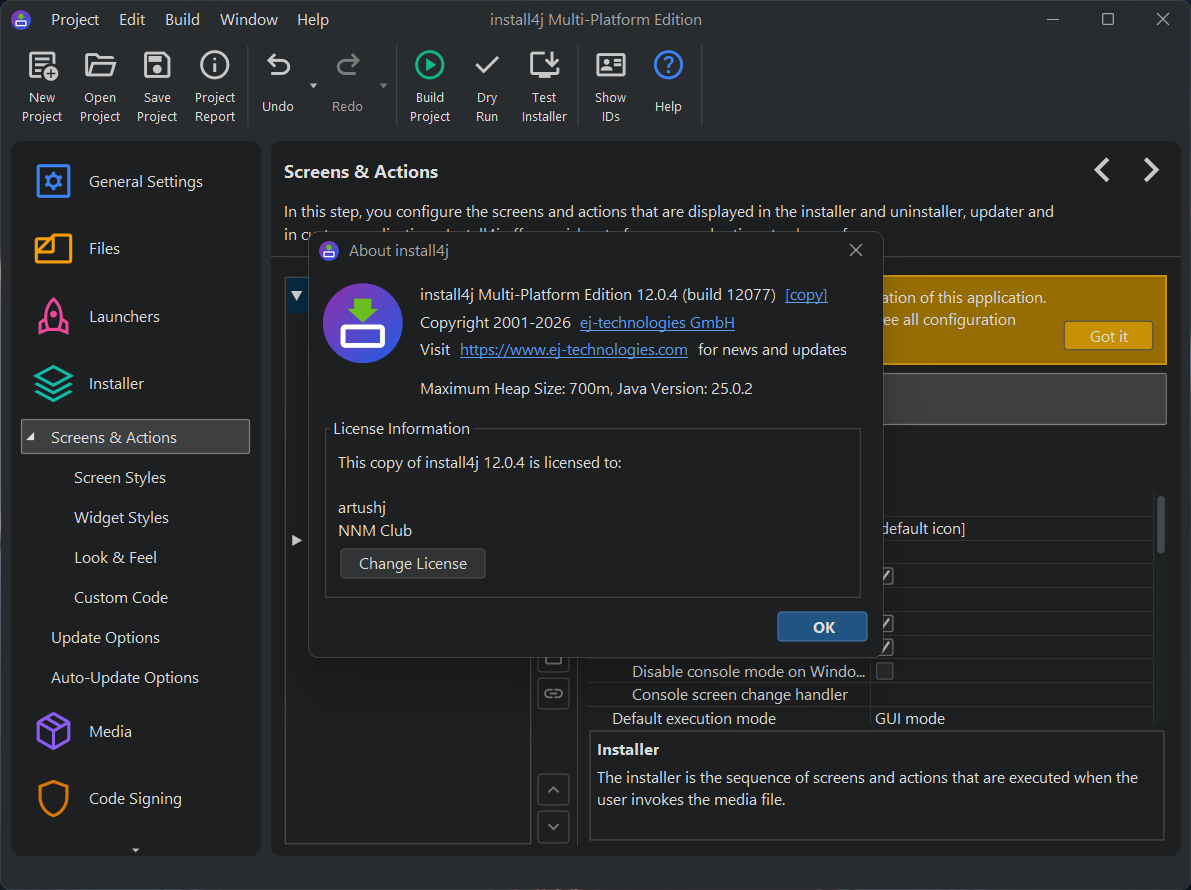
Task: Click the chain link icon button
Action: (553, 692)
